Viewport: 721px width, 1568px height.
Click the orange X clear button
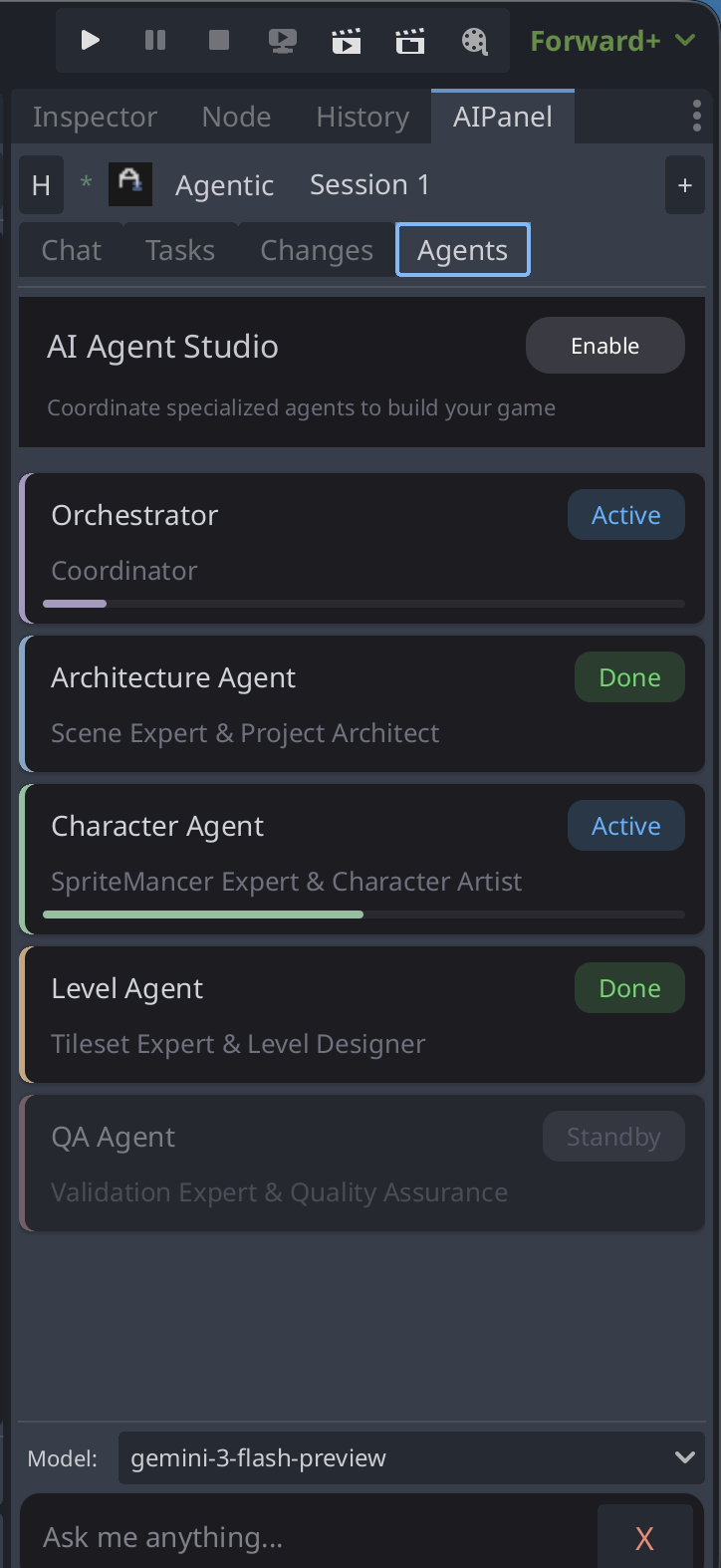644,1539
